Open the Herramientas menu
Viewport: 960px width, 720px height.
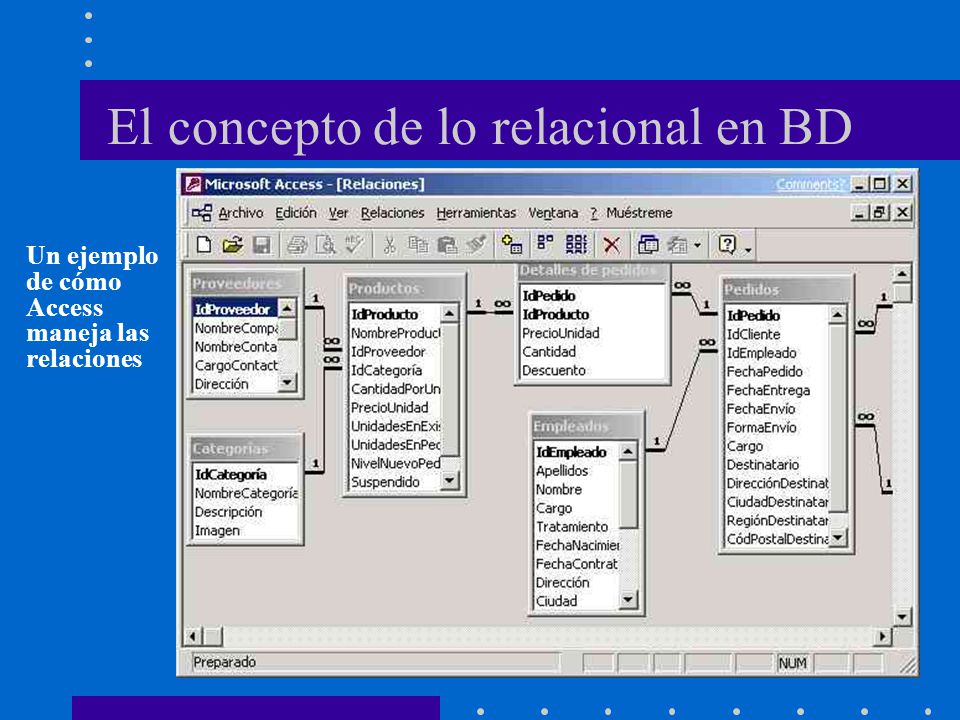pos(476,213)
